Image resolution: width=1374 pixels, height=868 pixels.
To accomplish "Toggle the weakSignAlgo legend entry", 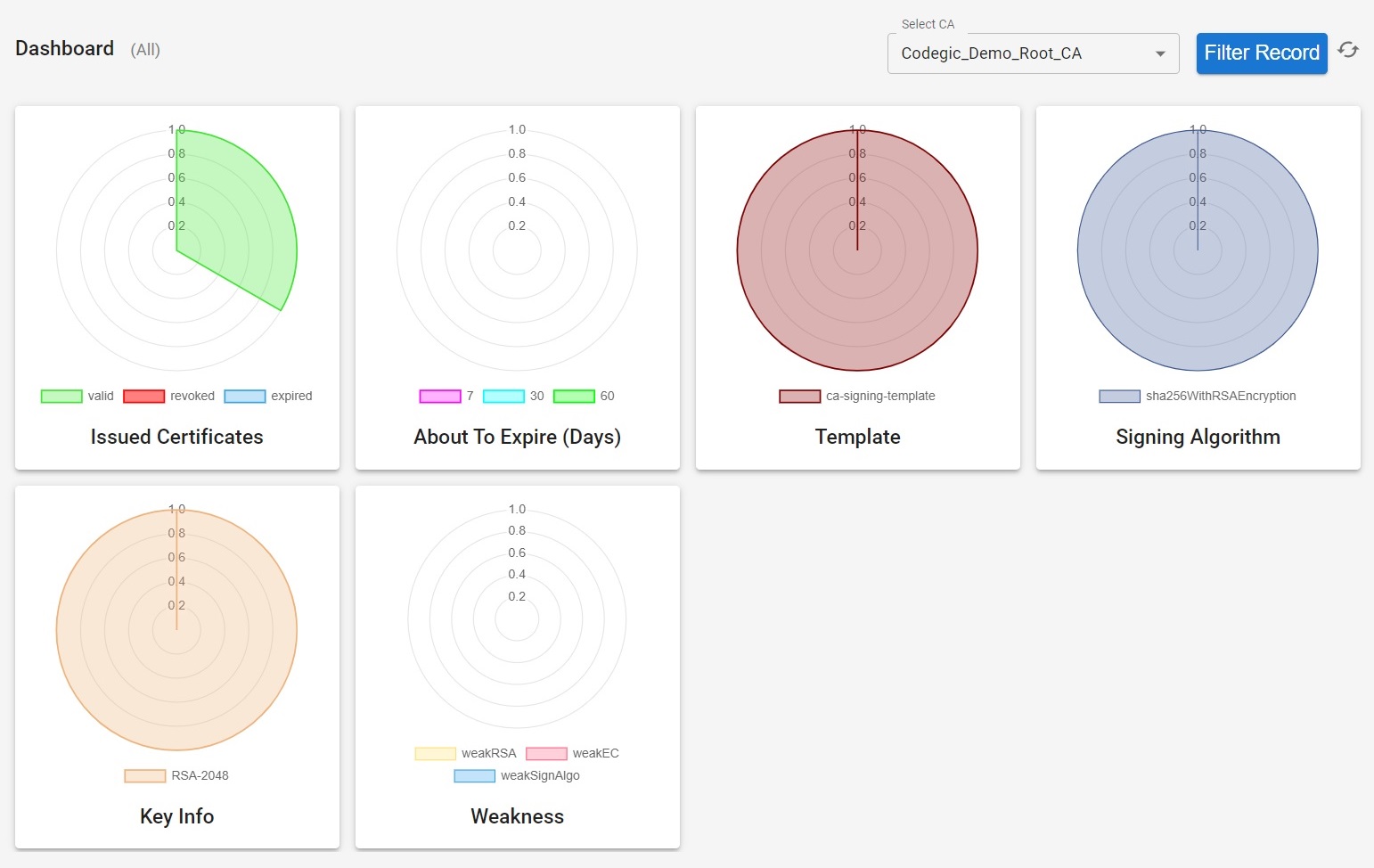I will [x=473, y=775].
